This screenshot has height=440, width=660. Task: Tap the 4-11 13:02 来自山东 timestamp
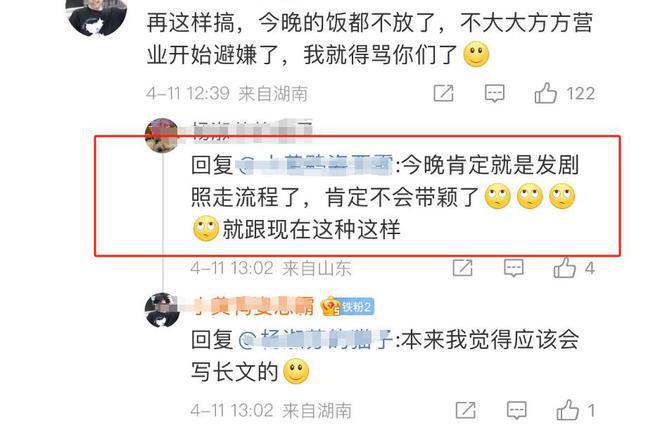click(271, 268)
